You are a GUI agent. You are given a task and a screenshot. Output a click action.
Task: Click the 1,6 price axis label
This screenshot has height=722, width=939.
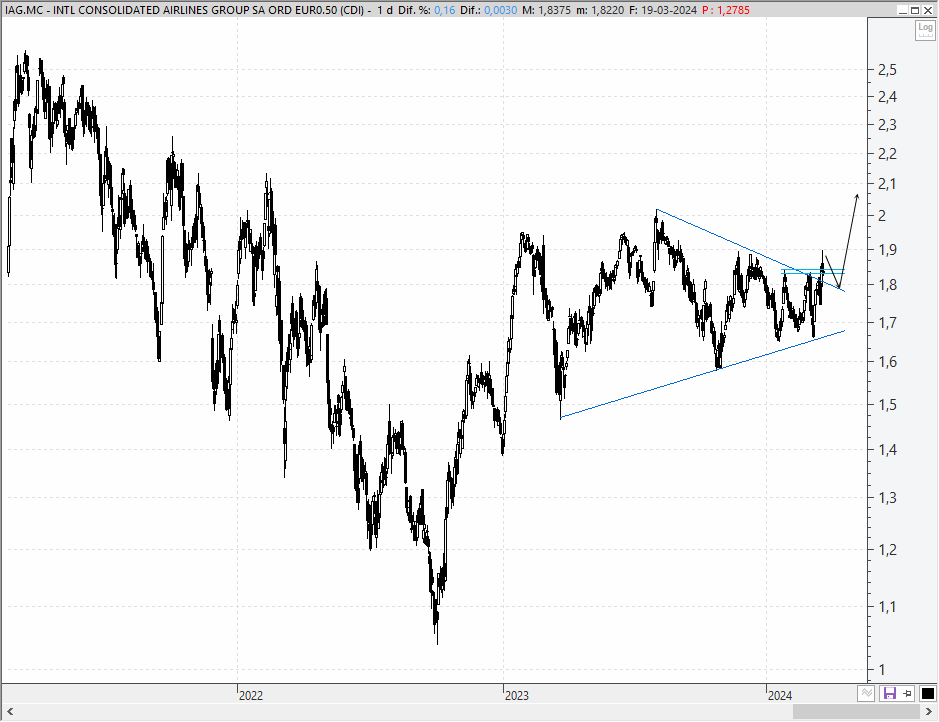[887, 362]
